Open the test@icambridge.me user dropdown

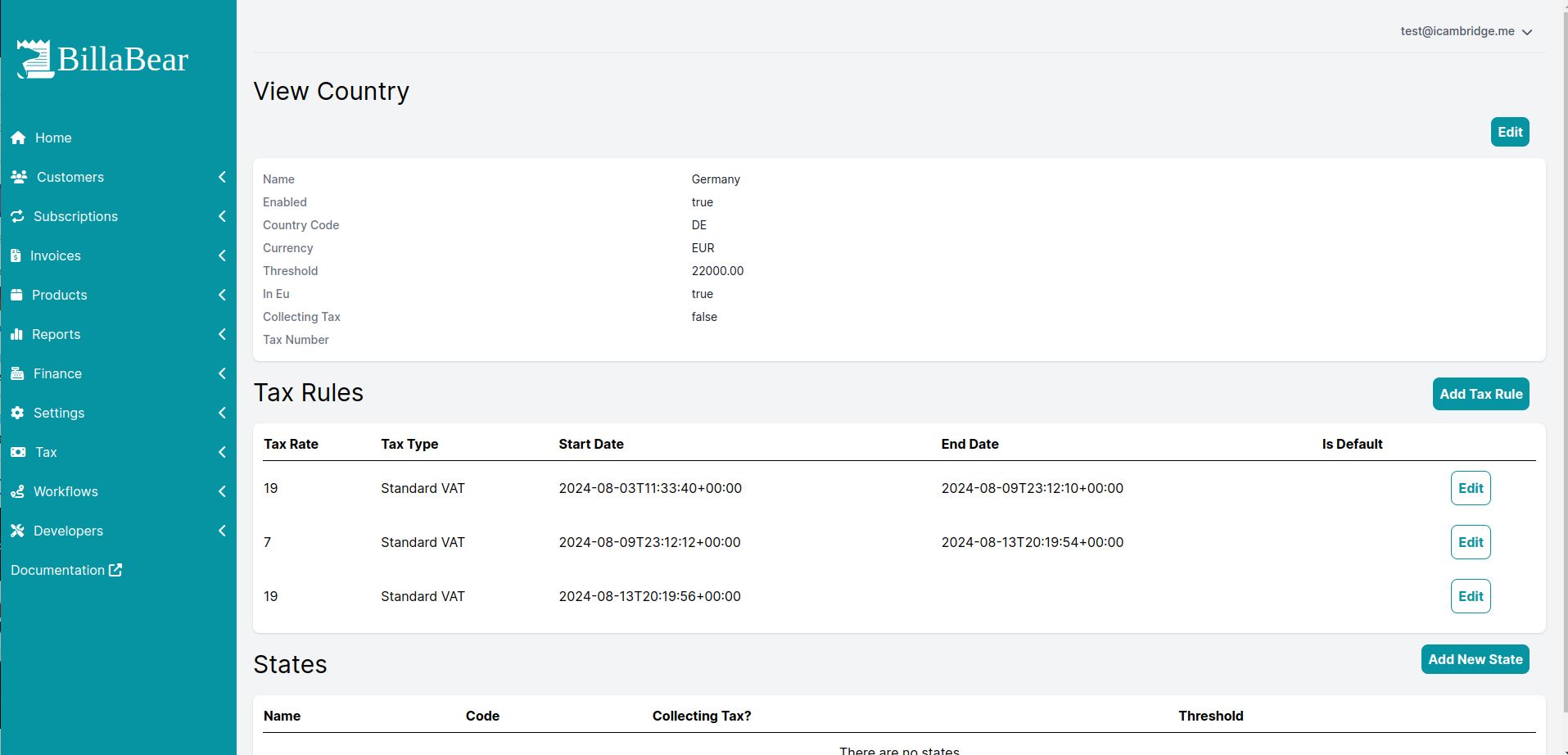click(x=1466, y=31)
